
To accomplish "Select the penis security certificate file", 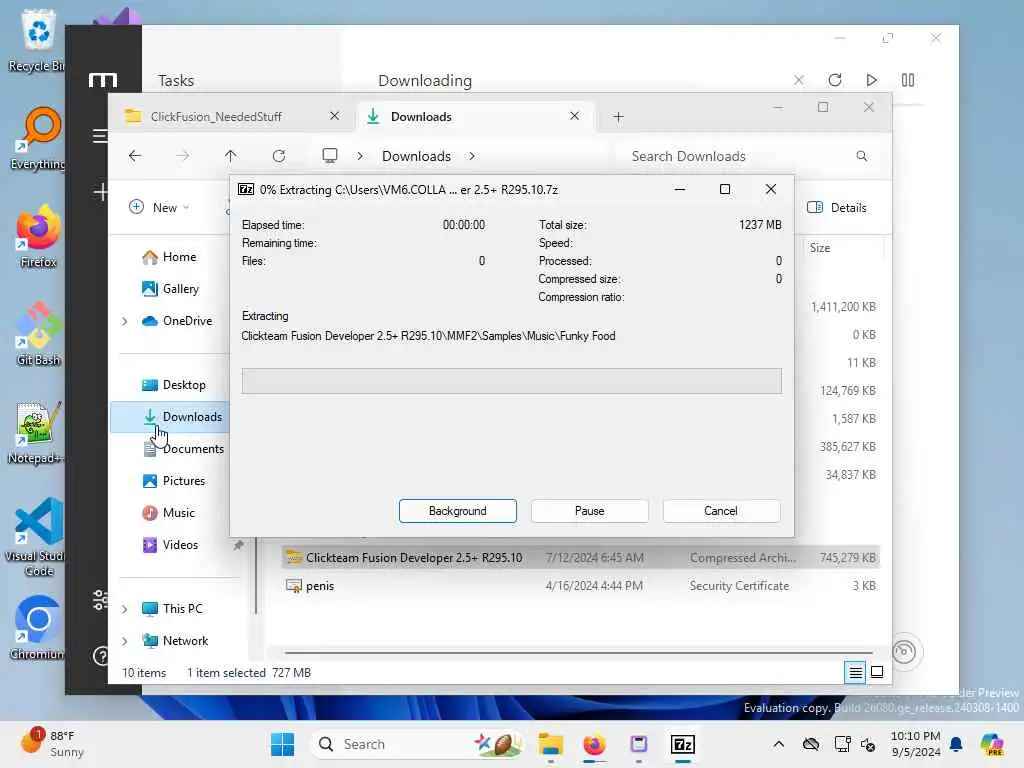I will pyautogui.click(x=581, y=586).
